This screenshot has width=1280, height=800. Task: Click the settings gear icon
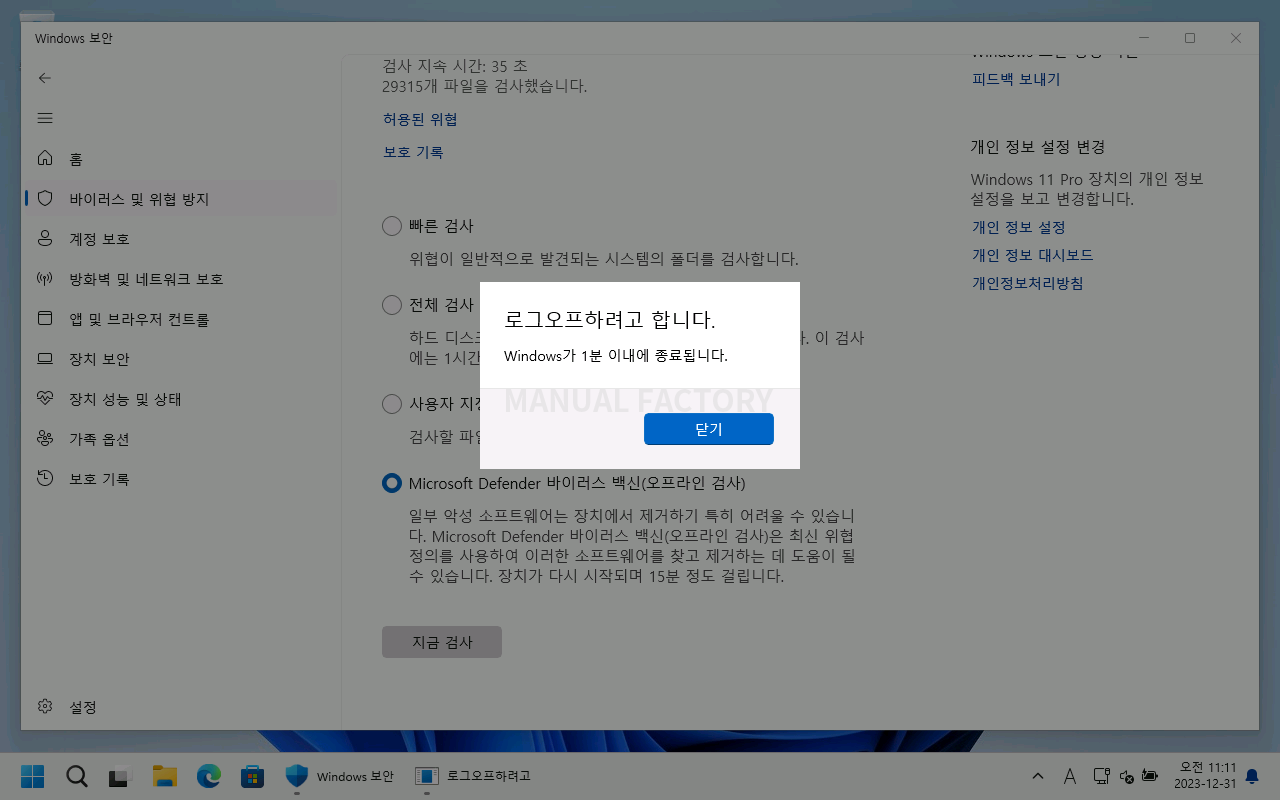[x=44, y=707]
